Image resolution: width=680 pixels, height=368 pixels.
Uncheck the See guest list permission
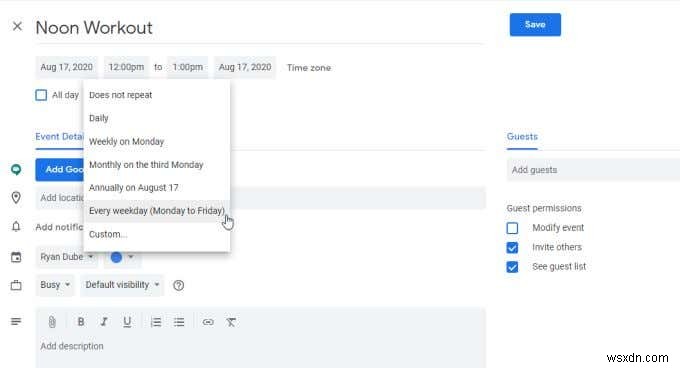[512, 267]
